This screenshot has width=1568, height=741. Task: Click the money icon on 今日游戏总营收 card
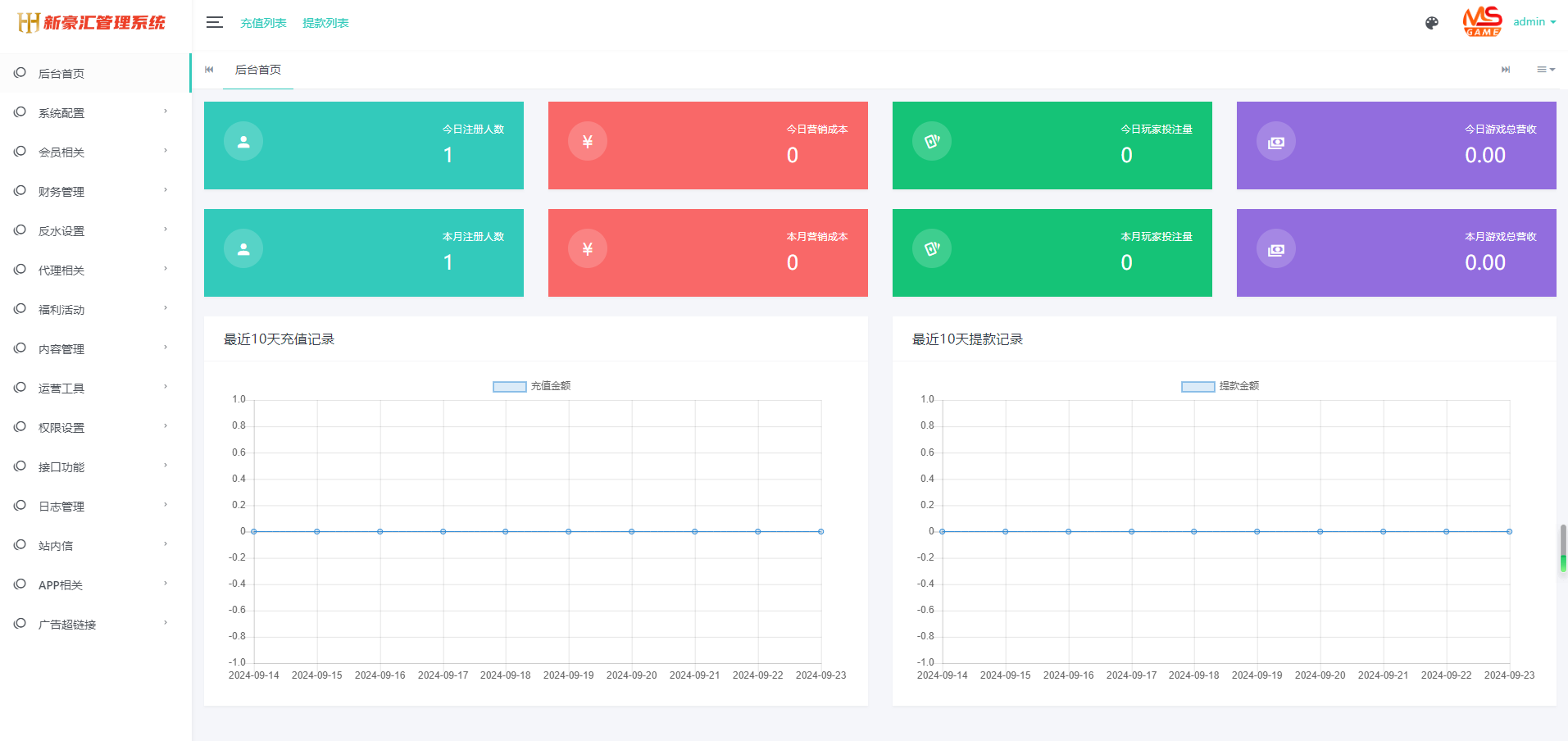click(x=1275, y=141)
